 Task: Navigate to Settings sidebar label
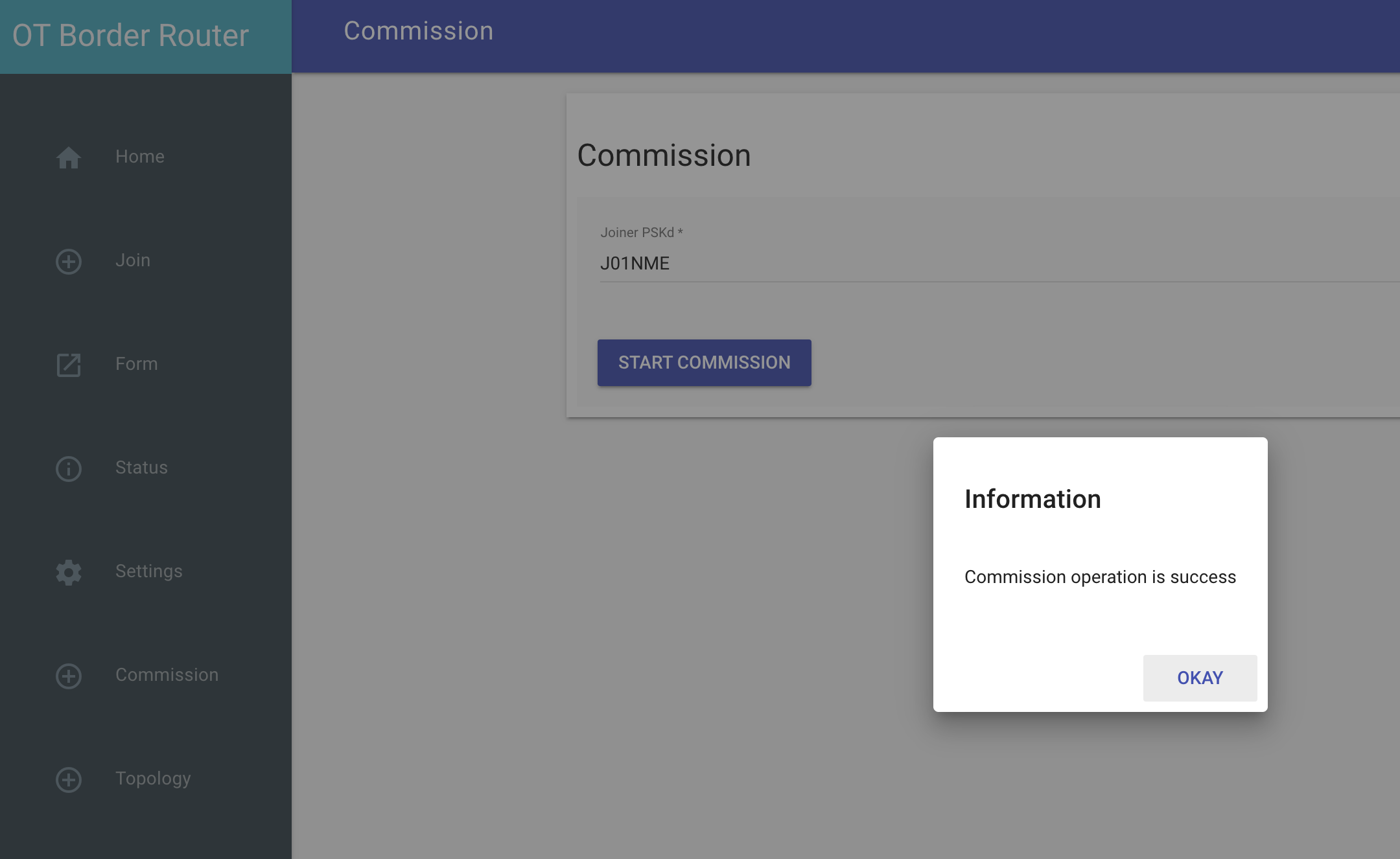pos(149,571)
